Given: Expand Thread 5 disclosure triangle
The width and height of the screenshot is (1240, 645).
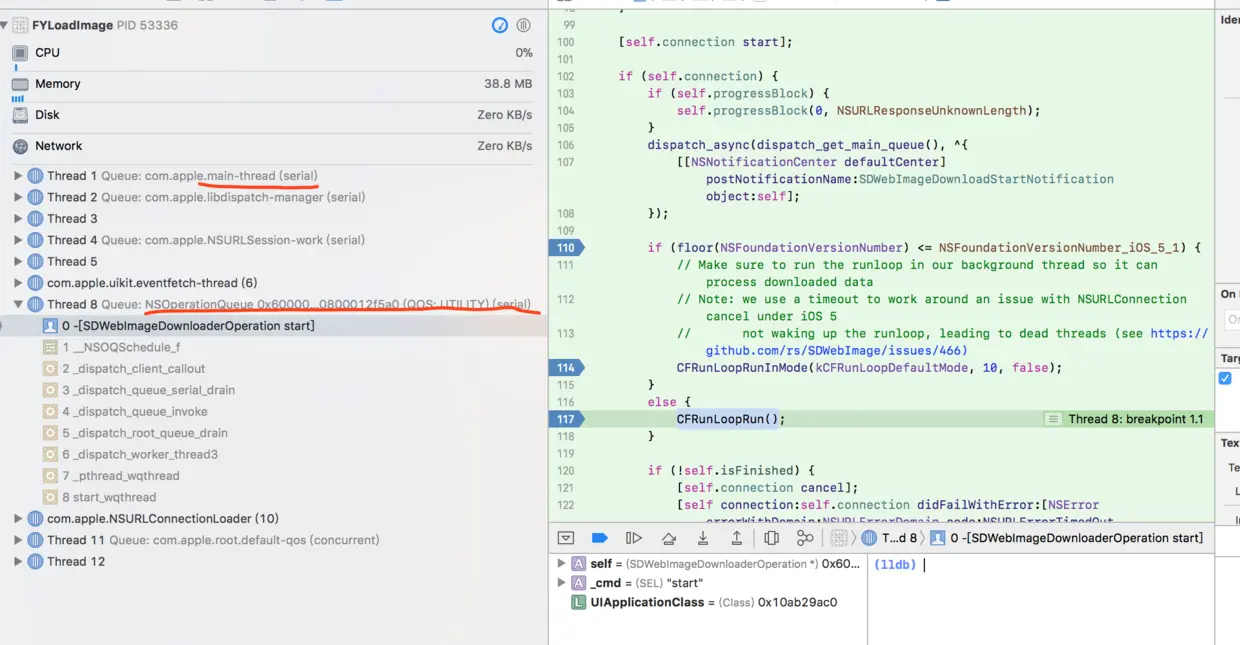Looking at the screenshot, I should (18, 261).
